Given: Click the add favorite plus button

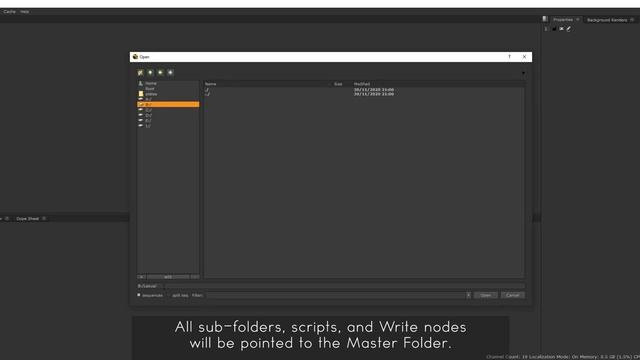Looking at the screenshot, I should pos(141,277).
